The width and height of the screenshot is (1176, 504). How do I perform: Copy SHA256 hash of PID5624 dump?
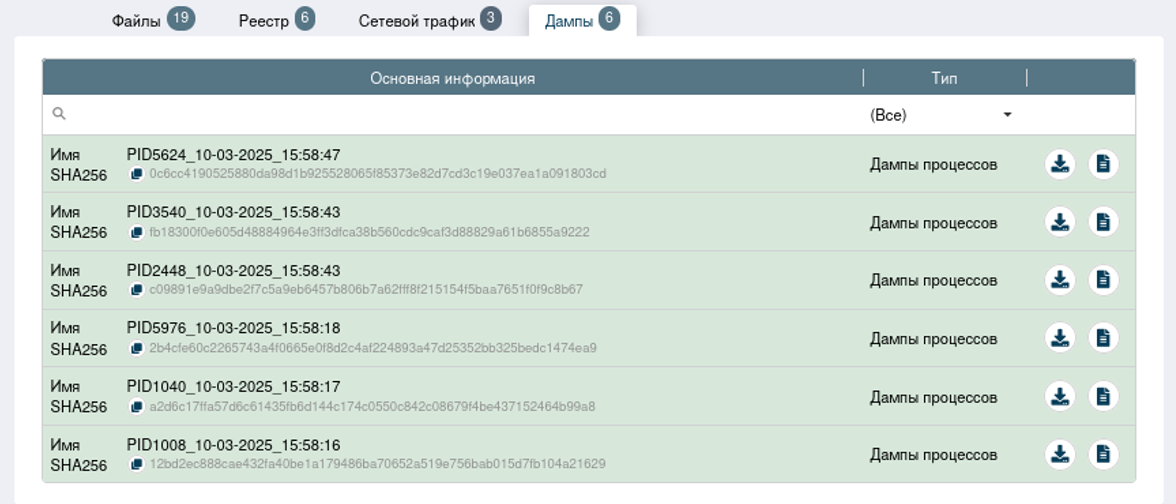coord(137,174)
